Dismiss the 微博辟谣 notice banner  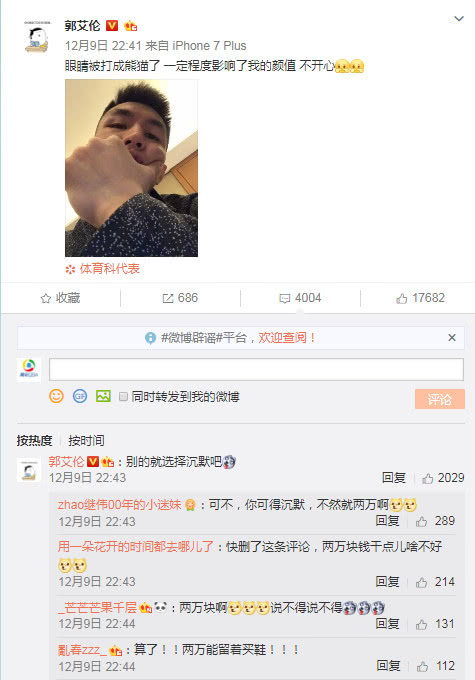(452, 337)
